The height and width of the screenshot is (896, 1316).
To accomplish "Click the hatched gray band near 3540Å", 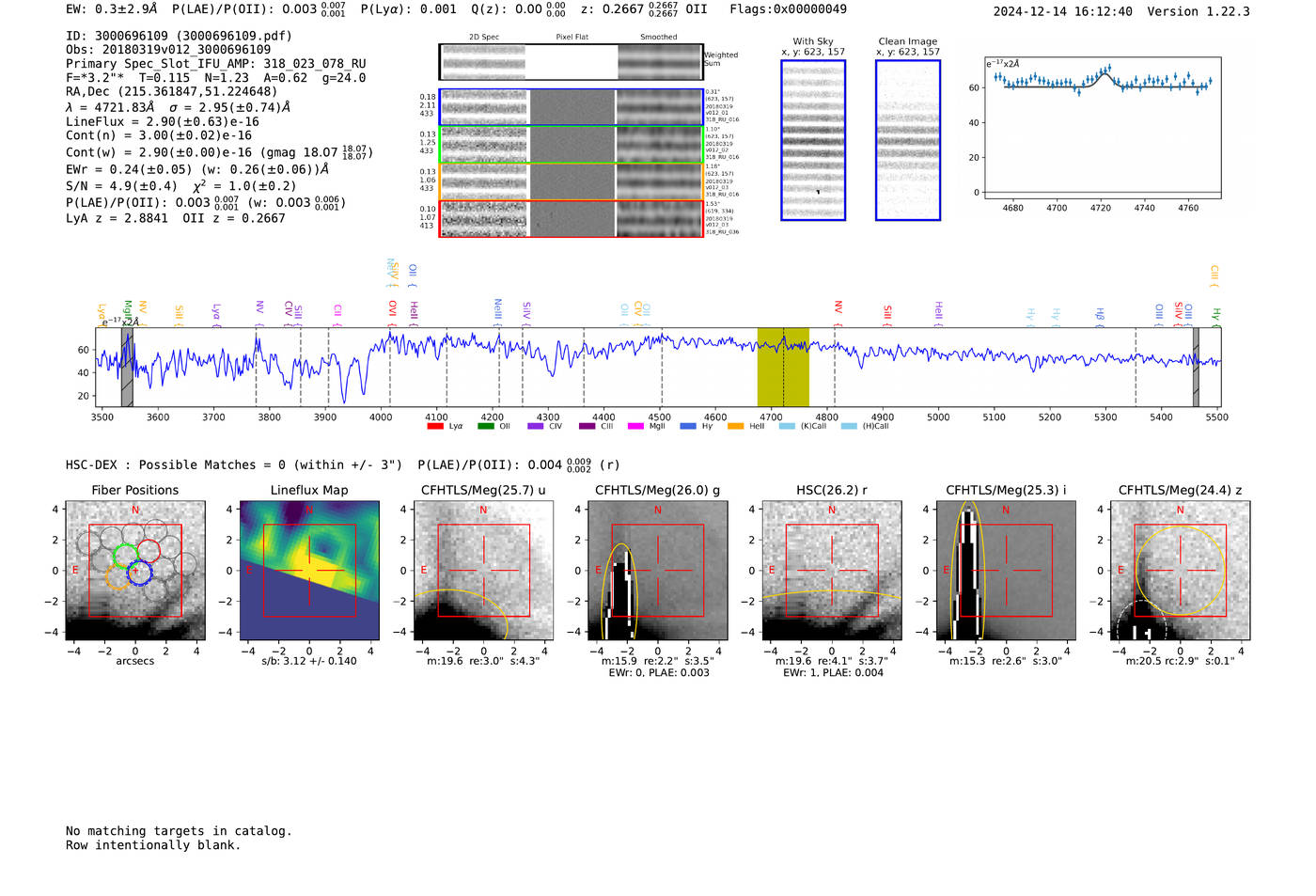I will [127, 367].
